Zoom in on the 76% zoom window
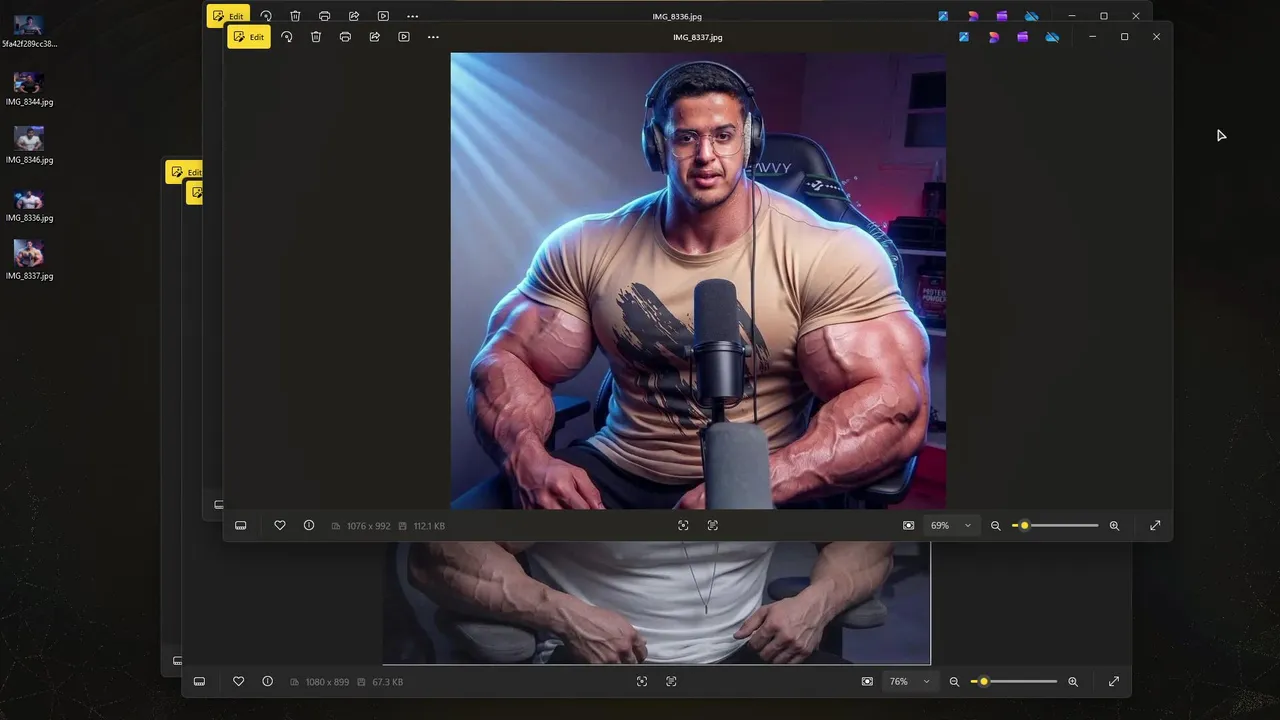Image resolution: width=1280 pixels, height=720 pixels. [x=1073, y=682]
